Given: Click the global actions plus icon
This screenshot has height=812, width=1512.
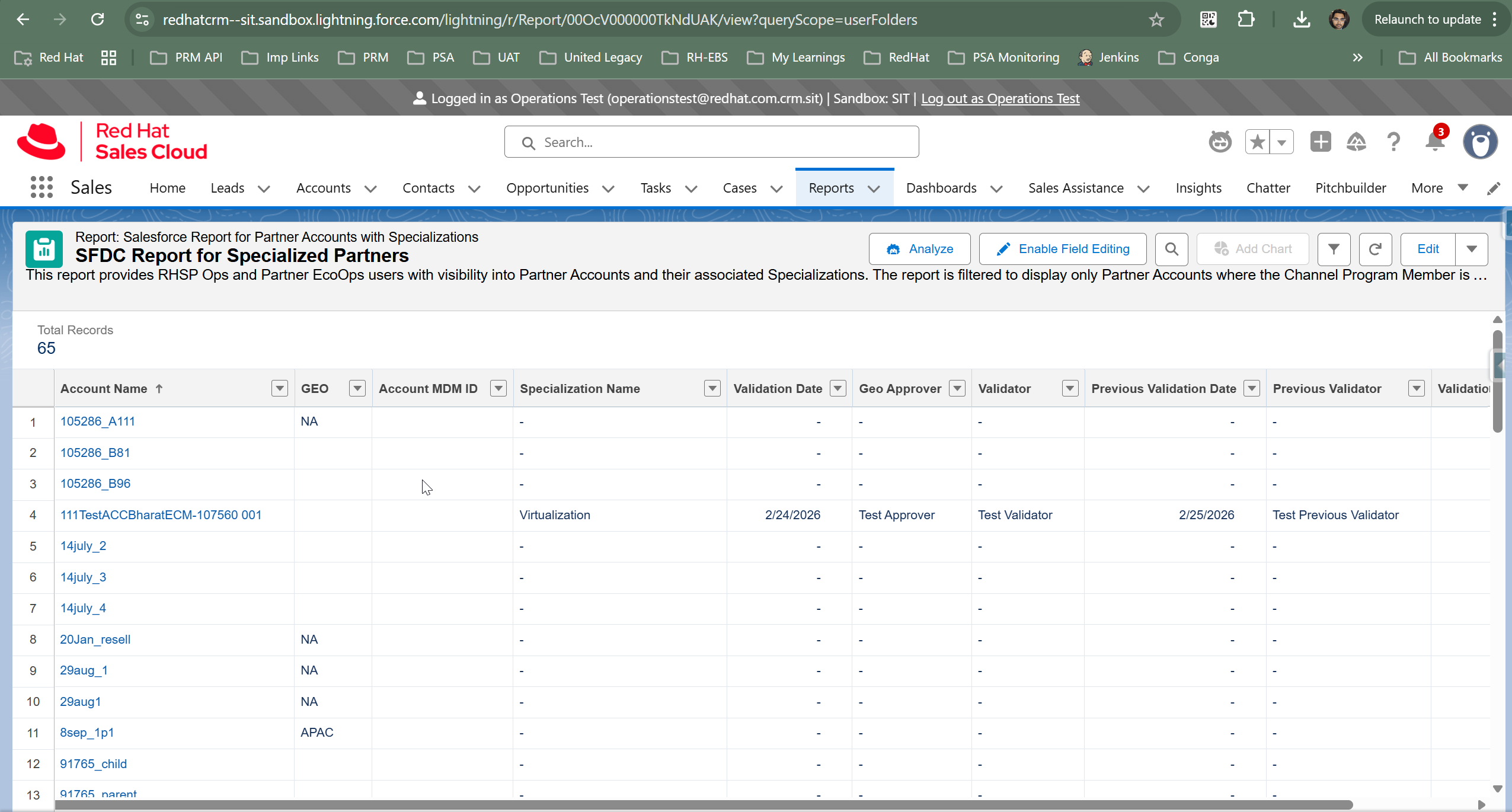Looking at the screenshot, I should pyautogui.click(x=1320, y=142).
